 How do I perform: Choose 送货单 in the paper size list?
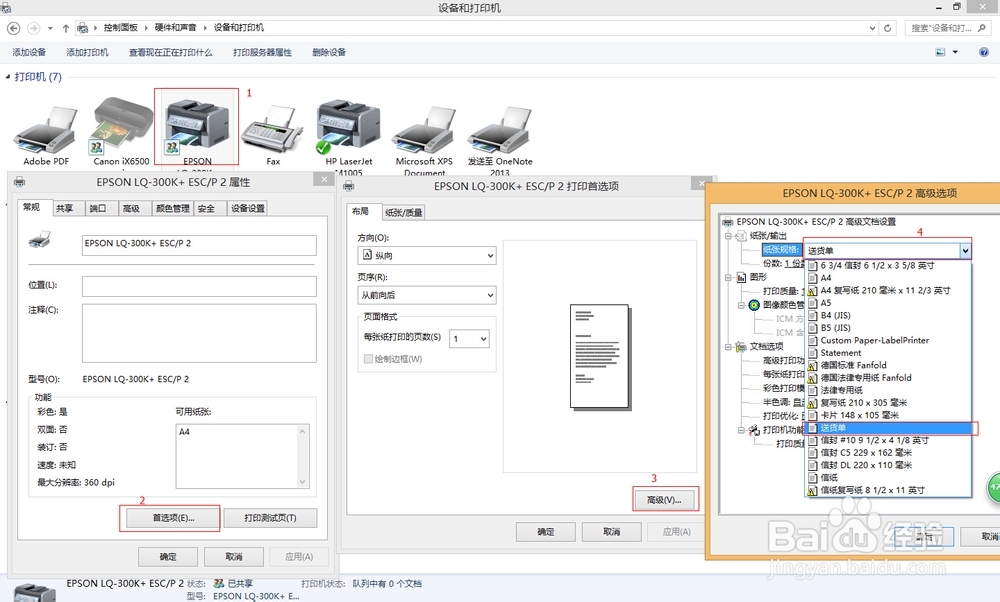click(x=887, y=428)
